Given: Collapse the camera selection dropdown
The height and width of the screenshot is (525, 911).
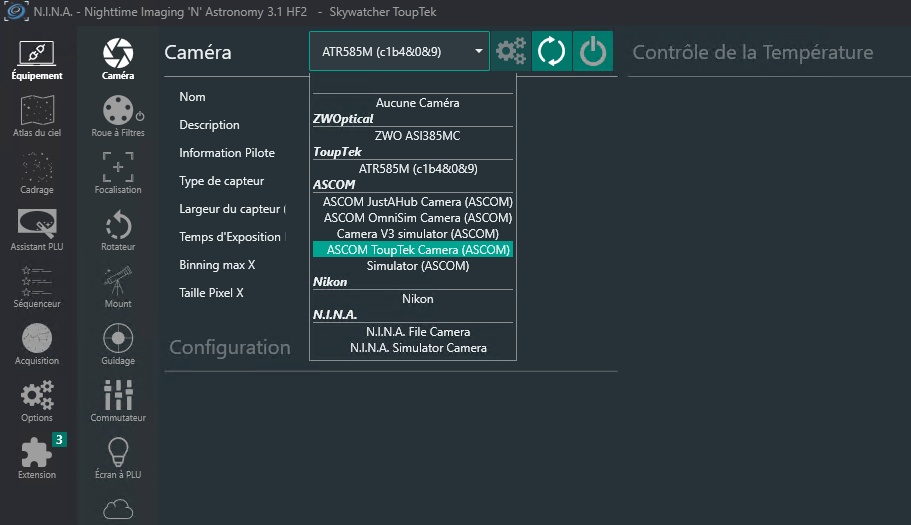Looking at the screenshot, I should click(478, 51).
